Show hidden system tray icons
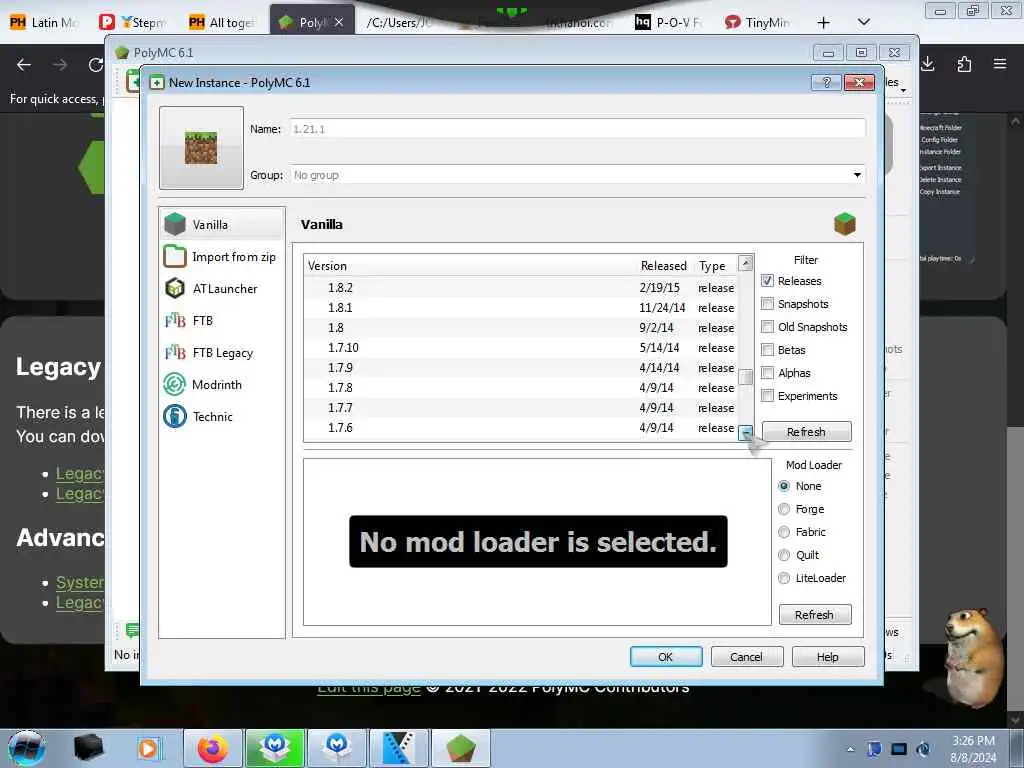The width and height of the screenshot is (1024, 768). tap(850, 749)
